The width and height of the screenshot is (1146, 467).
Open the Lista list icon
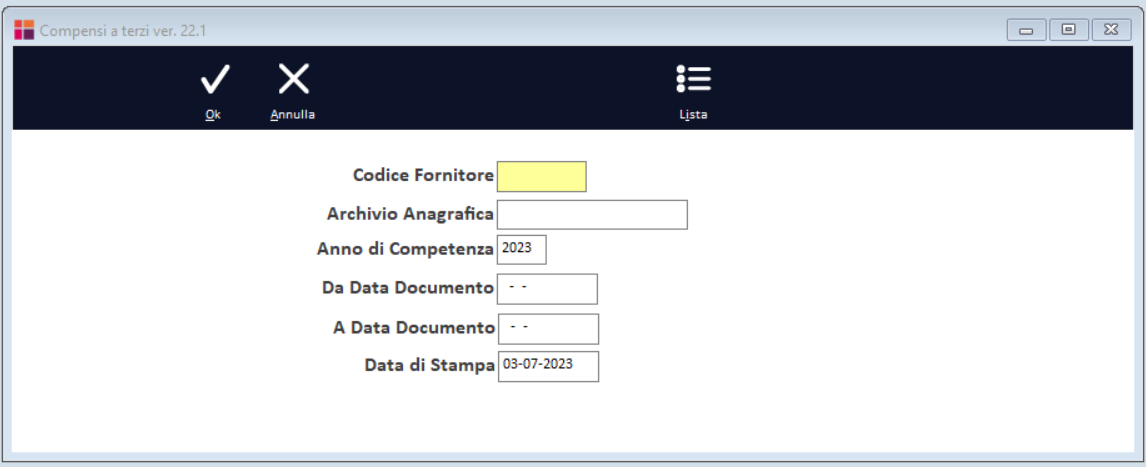pos(693,79)
